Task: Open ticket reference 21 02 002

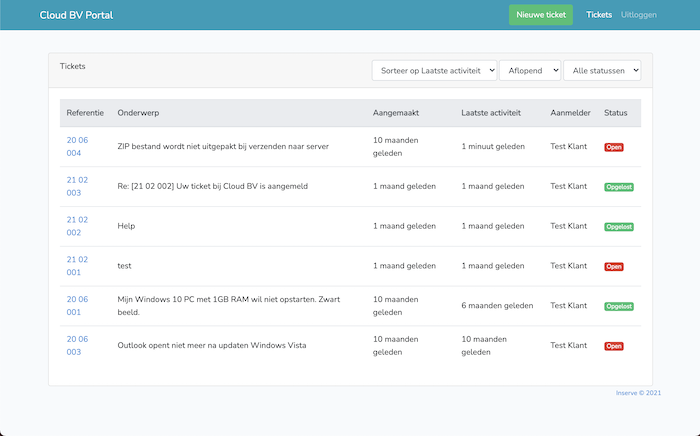Action: tap(77, 226)
